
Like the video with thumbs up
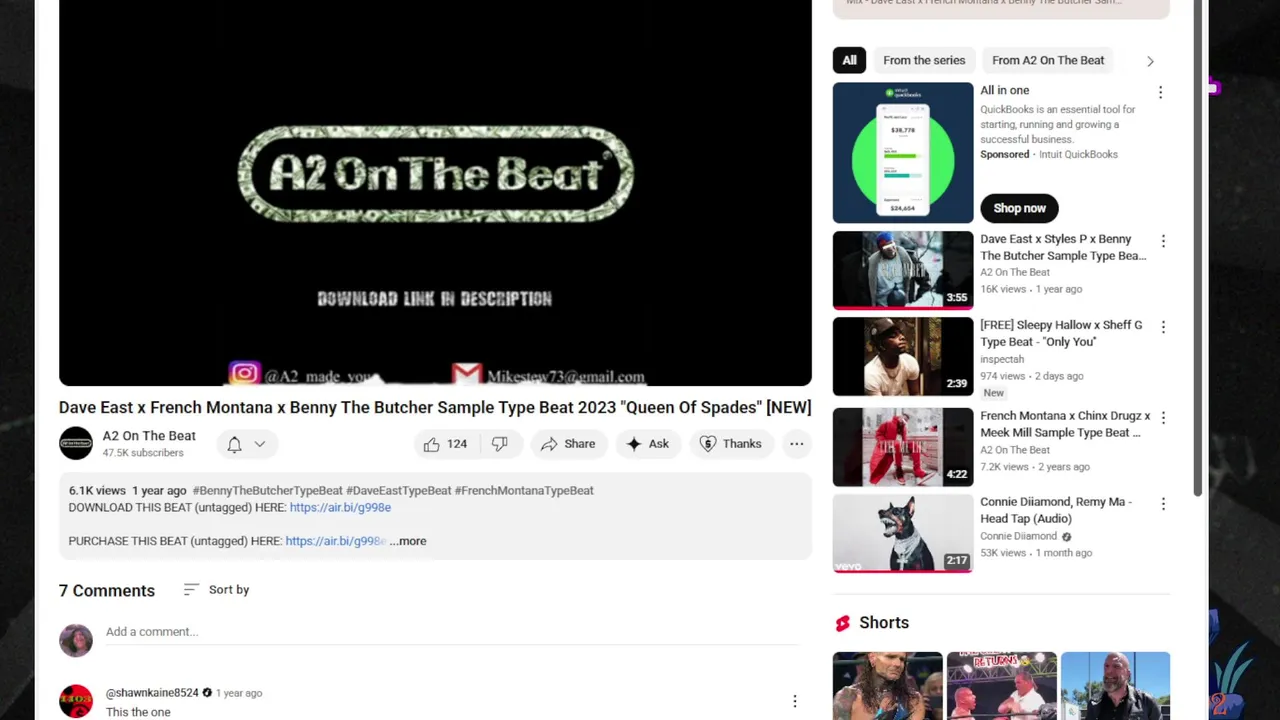pyautogui.click(x=445, y=444)
